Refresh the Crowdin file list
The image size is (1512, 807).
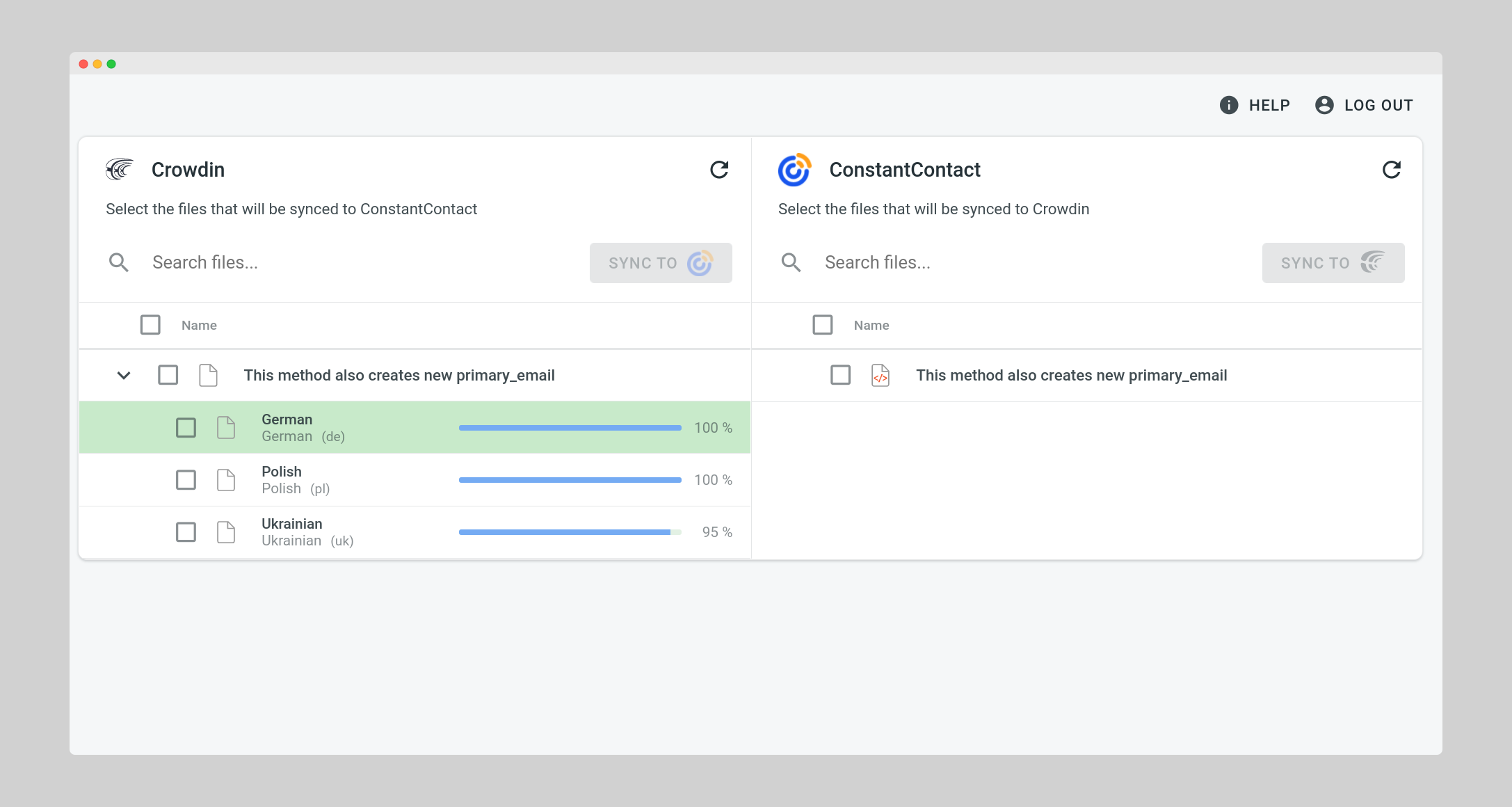click(x=719, y=170)
